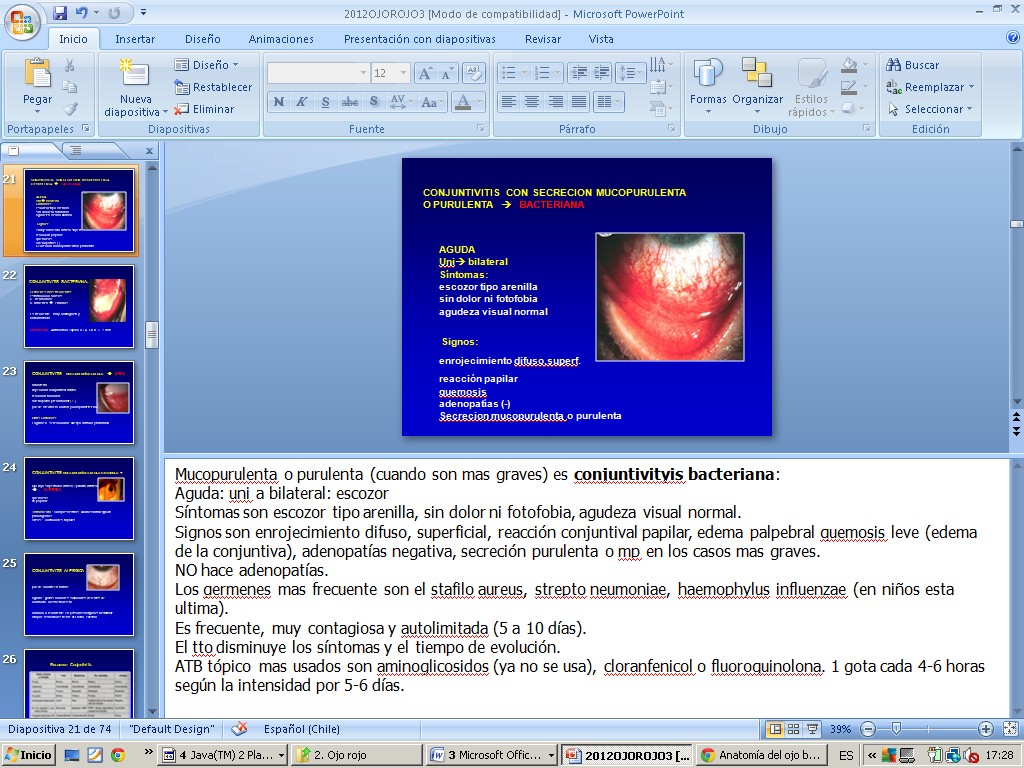The width and height of the screenshot is (1024, 768).
Task: Click the center text alignment icon
Action: click(x=531, y=102)
